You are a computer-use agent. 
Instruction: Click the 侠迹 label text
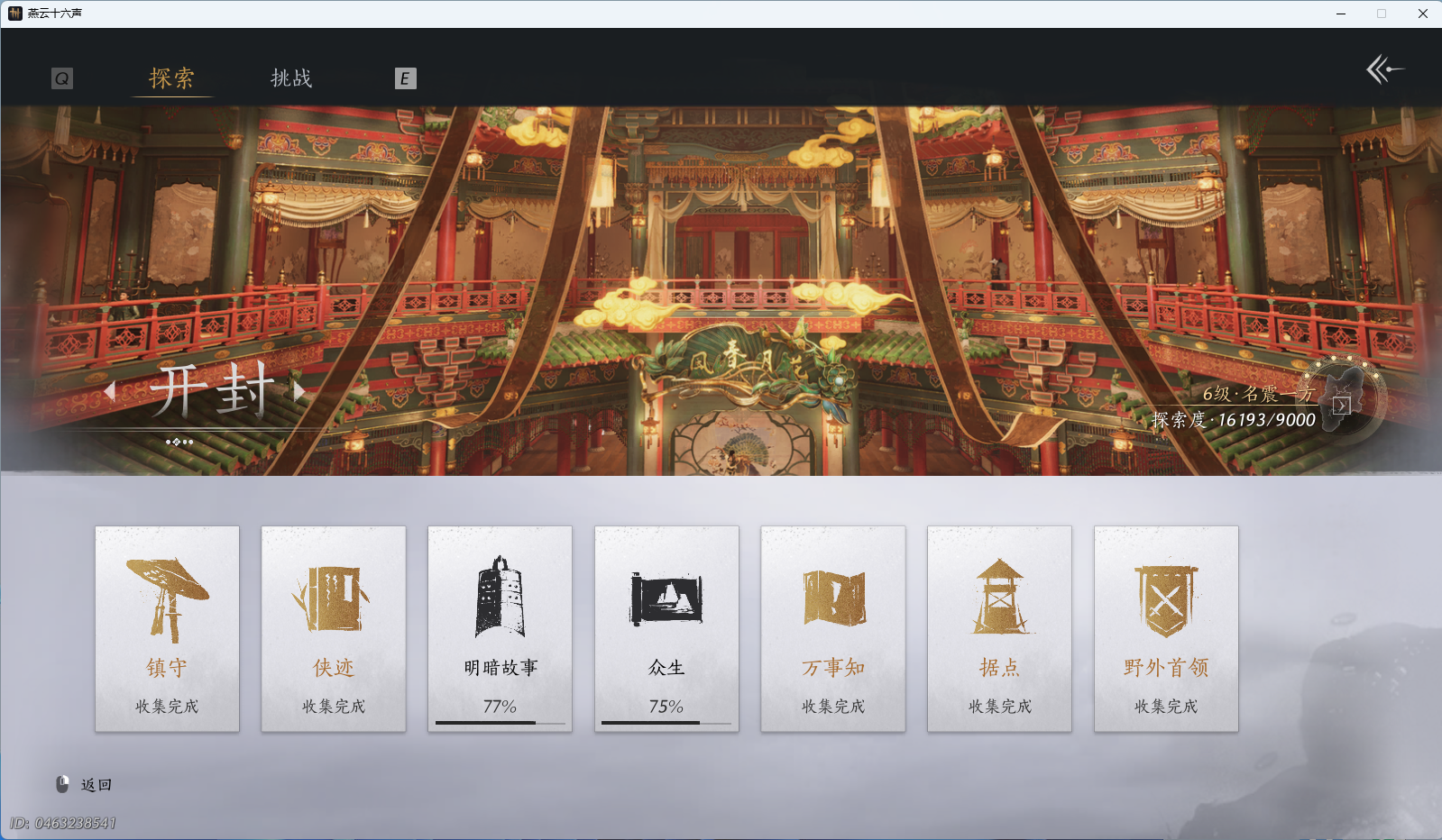[333, 668]
